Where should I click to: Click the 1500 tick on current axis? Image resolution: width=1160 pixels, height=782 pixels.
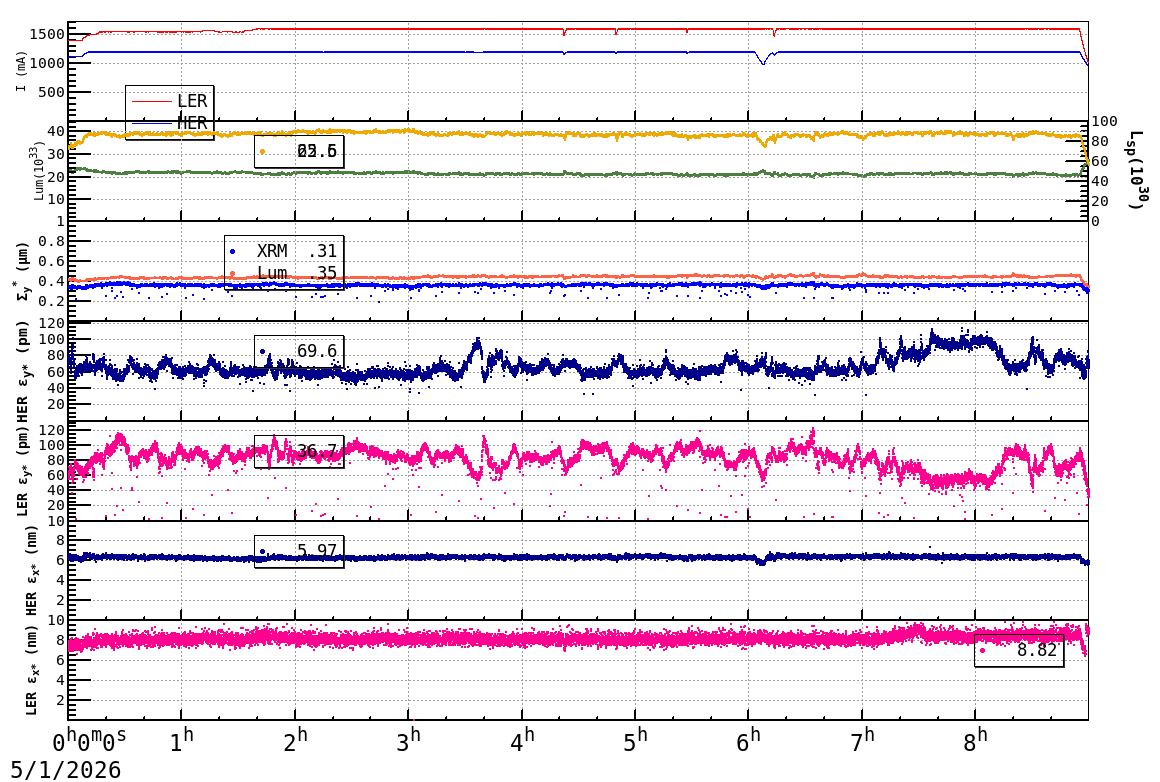(x=47, y=34)
